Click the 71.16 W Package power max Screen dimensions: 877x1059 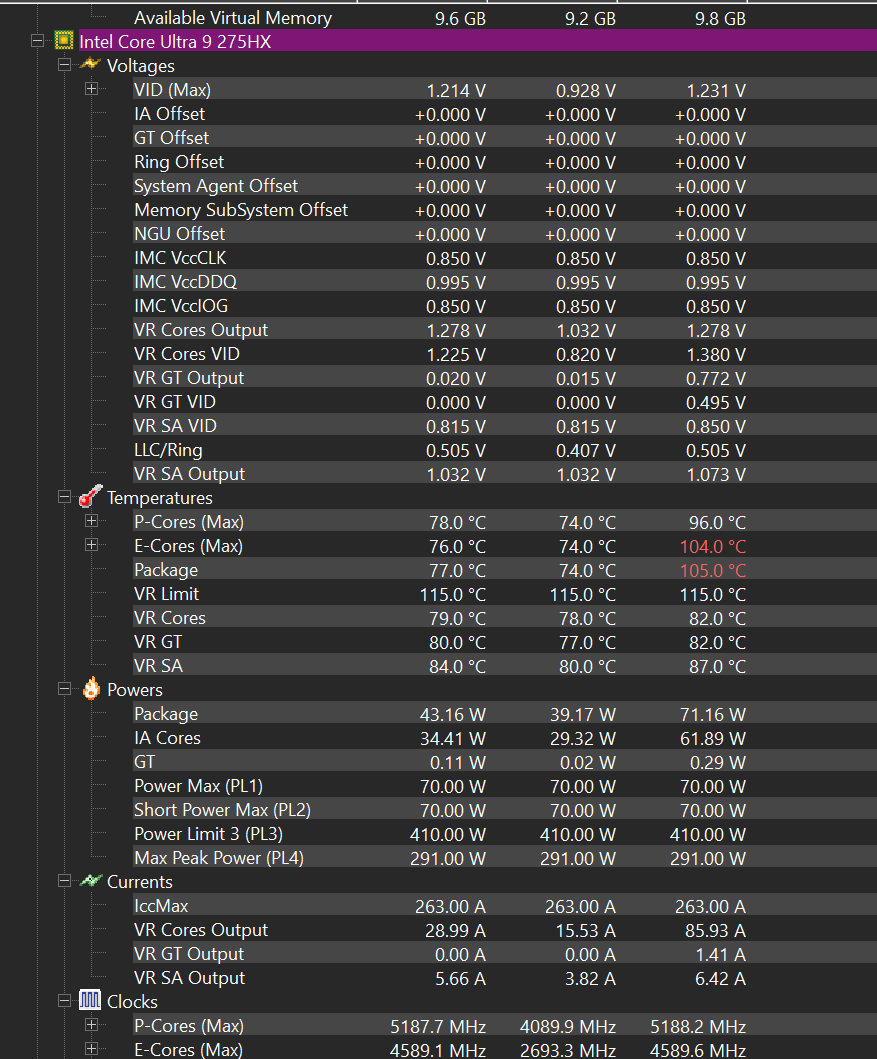pos(713,714)
